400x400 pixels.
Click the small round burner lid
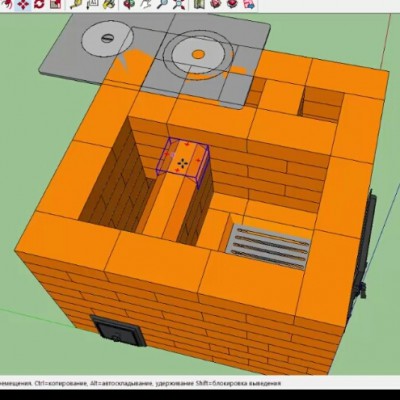click(107, 38)
